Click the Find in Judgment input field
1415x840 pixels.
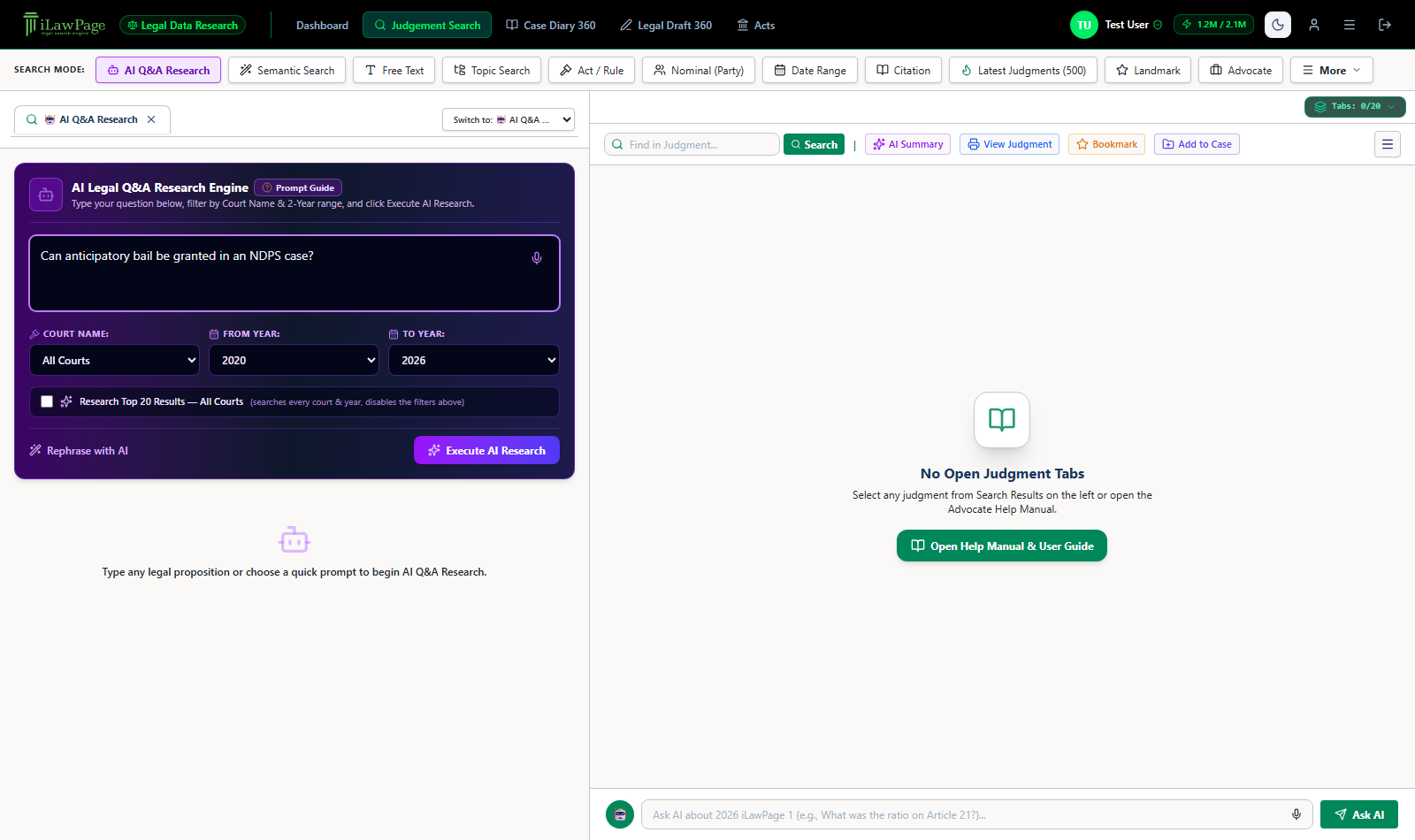pyautogui.click(x=692, y=144)
